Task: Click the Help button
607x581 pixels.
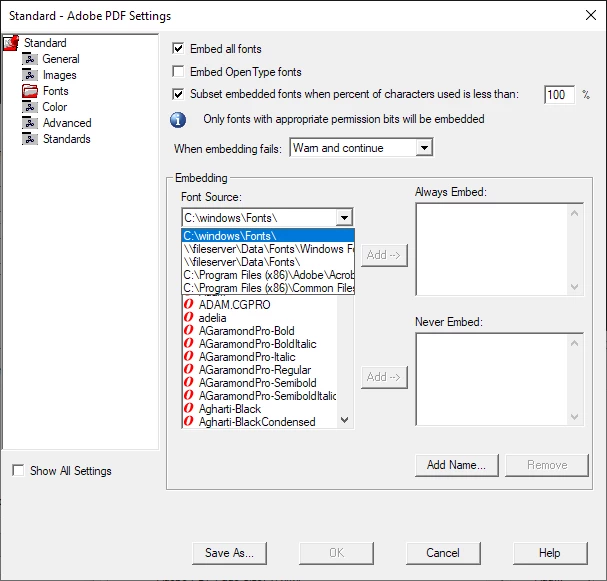Action: pos(550,553)
